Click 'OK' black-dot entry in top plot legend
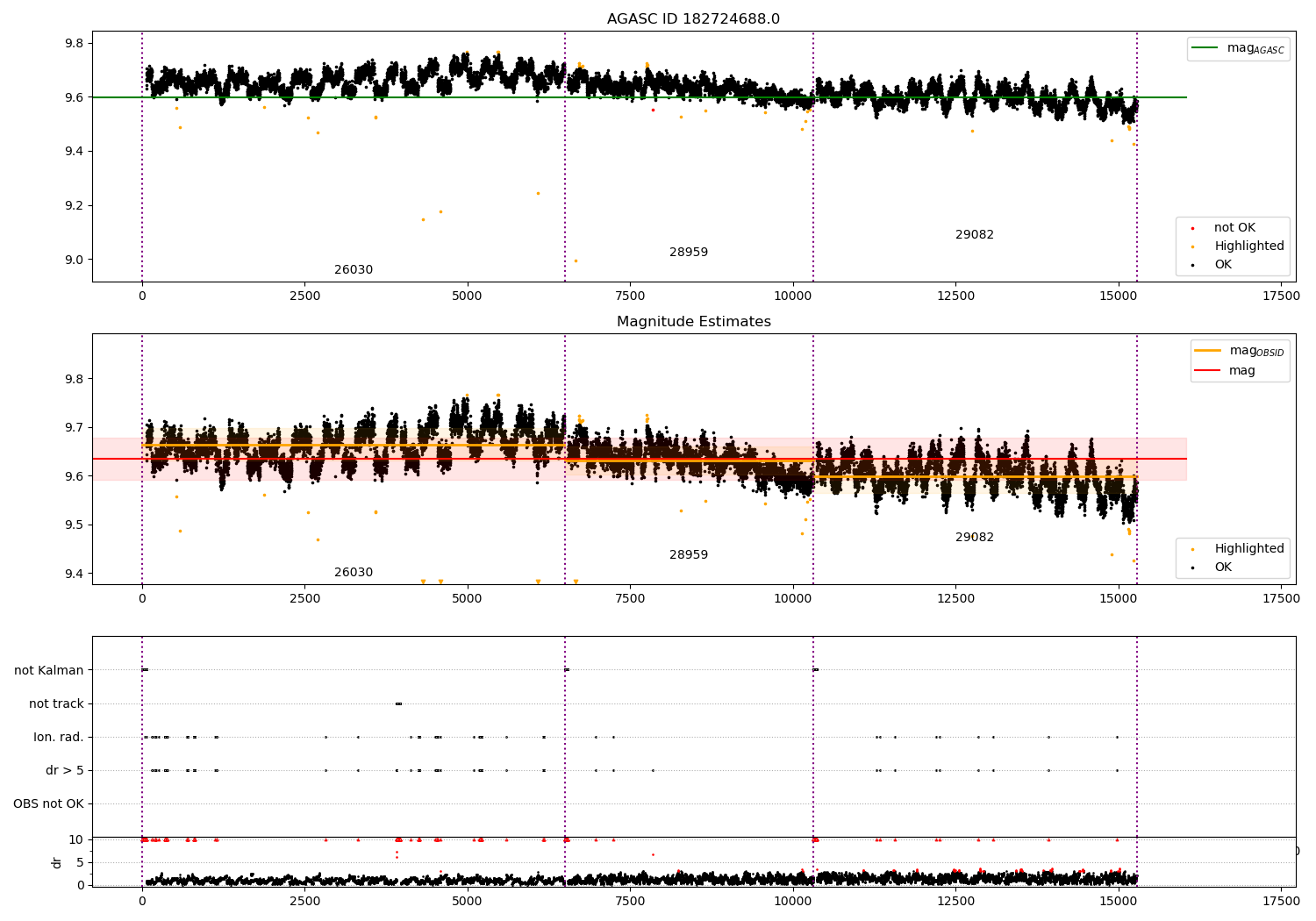The height and width of the screenshot is (921, 1316). [x=1223, y=265]
